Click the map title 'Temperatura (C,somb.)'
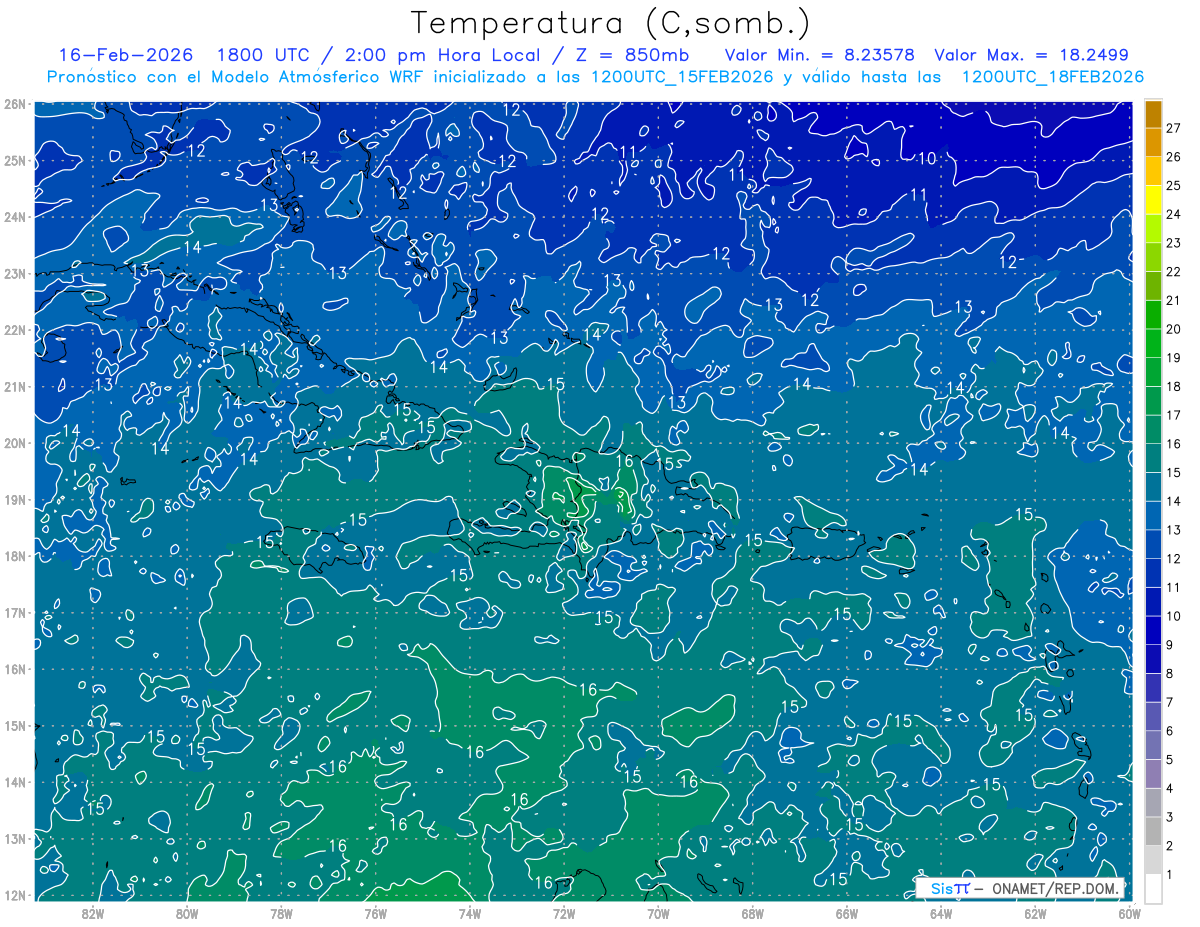Image resolution: width=1200 pixels, height=927 pixels. pyautogui.click(x=610, y=22)
